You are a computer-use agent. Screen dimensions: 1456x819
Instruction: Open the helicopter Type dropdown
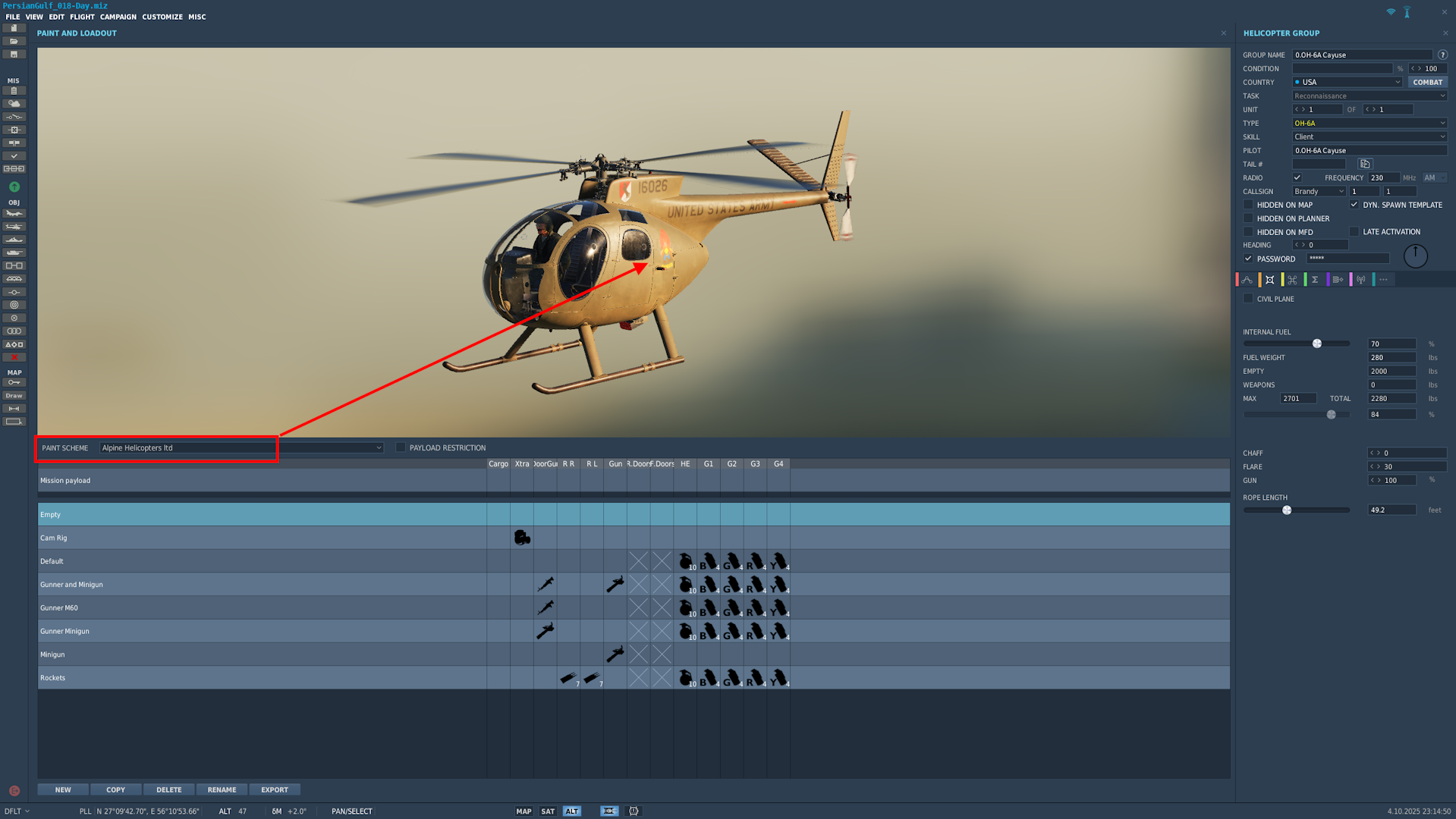[x=1370, y=123]
